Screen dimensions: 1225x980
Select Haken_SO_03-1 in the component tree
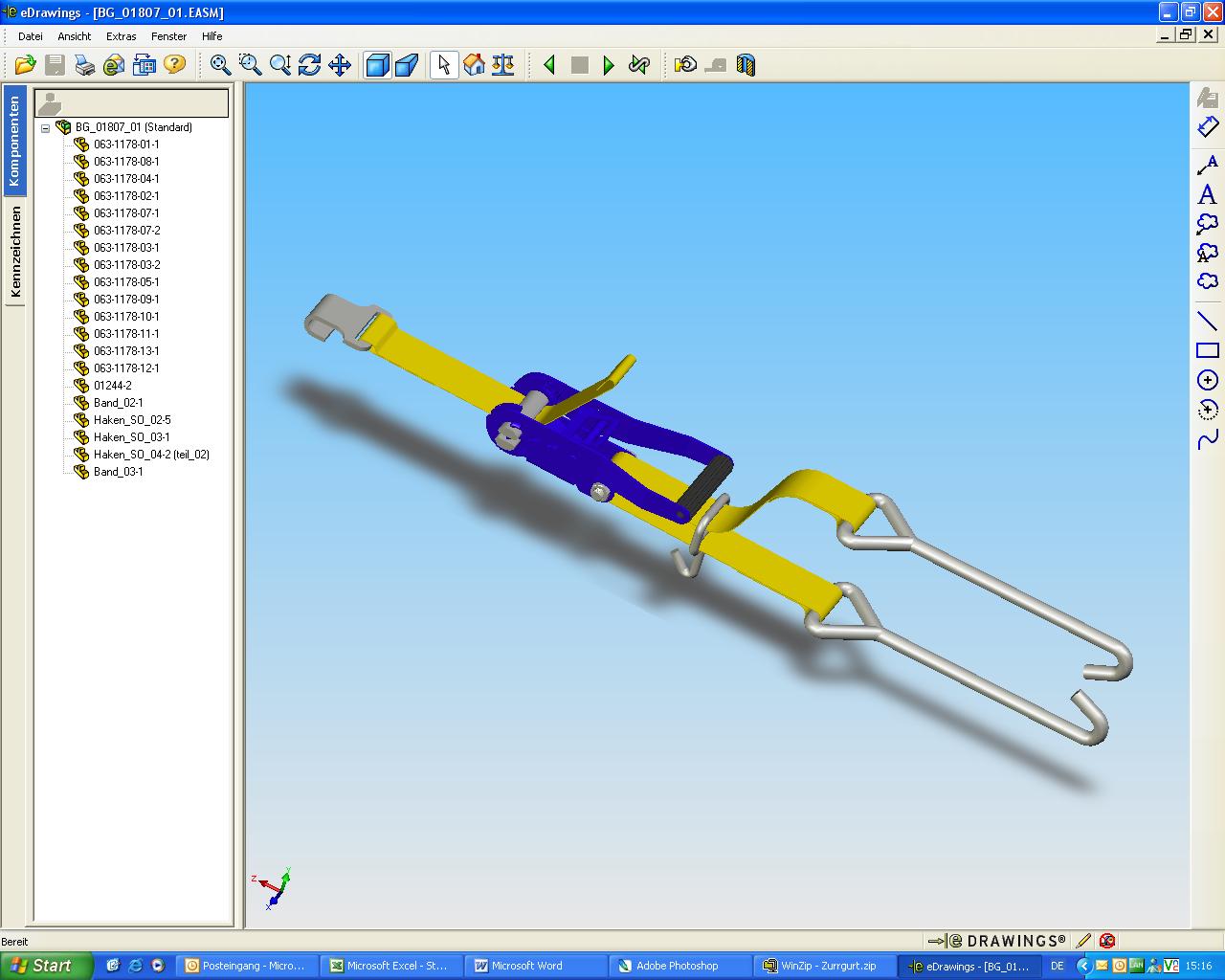coord(131,437)
